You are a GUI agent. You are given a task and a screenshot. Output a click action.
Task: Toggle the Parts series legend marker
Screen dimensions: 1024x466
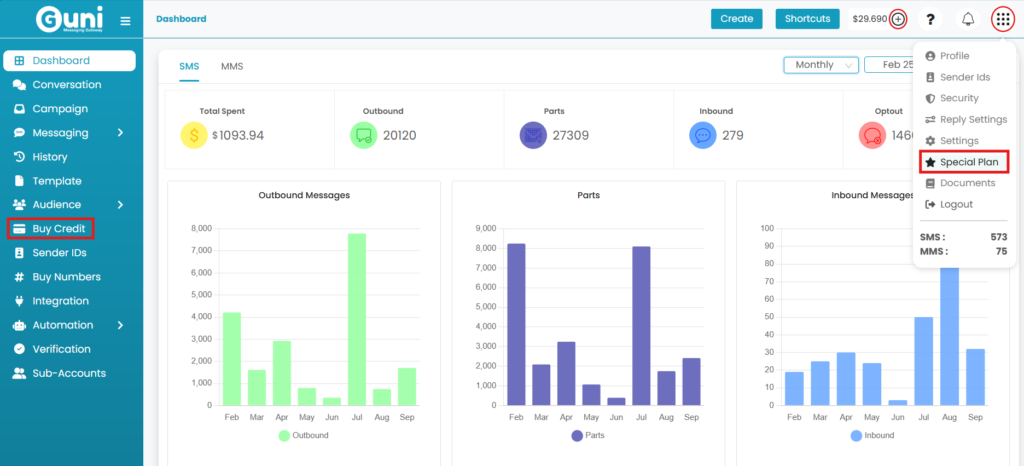(577, 435)
